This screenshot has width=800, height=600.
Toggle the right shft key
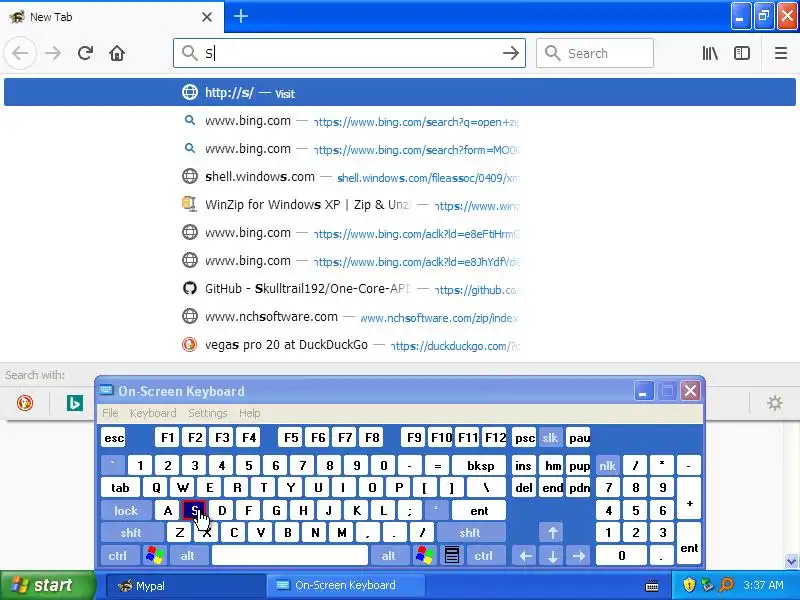coord(470,533)
